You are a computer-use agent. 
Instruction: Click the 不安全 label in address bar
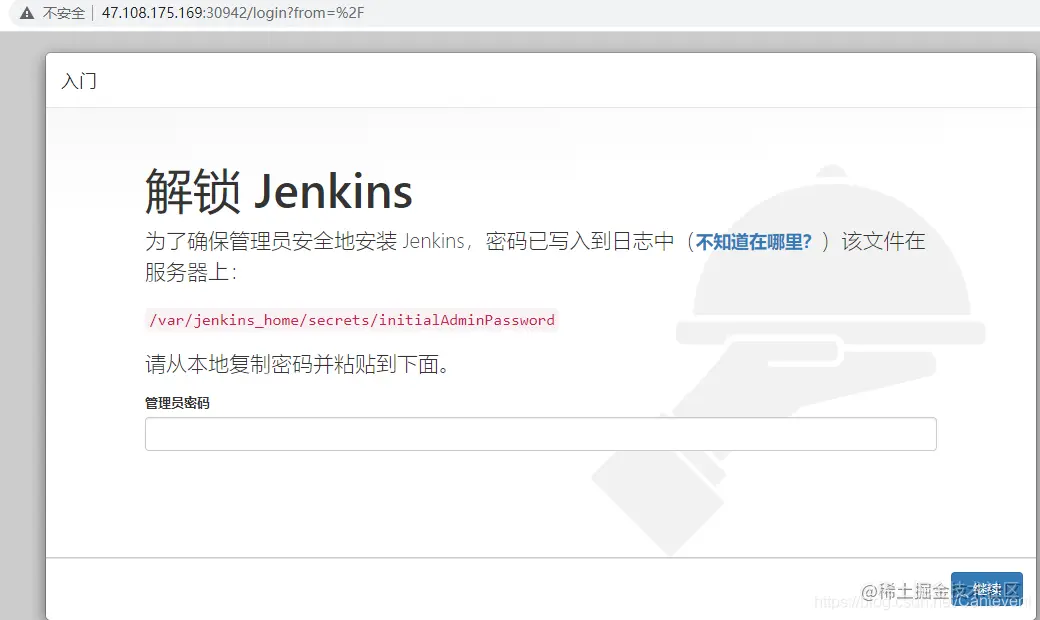[x=64, y=13]
